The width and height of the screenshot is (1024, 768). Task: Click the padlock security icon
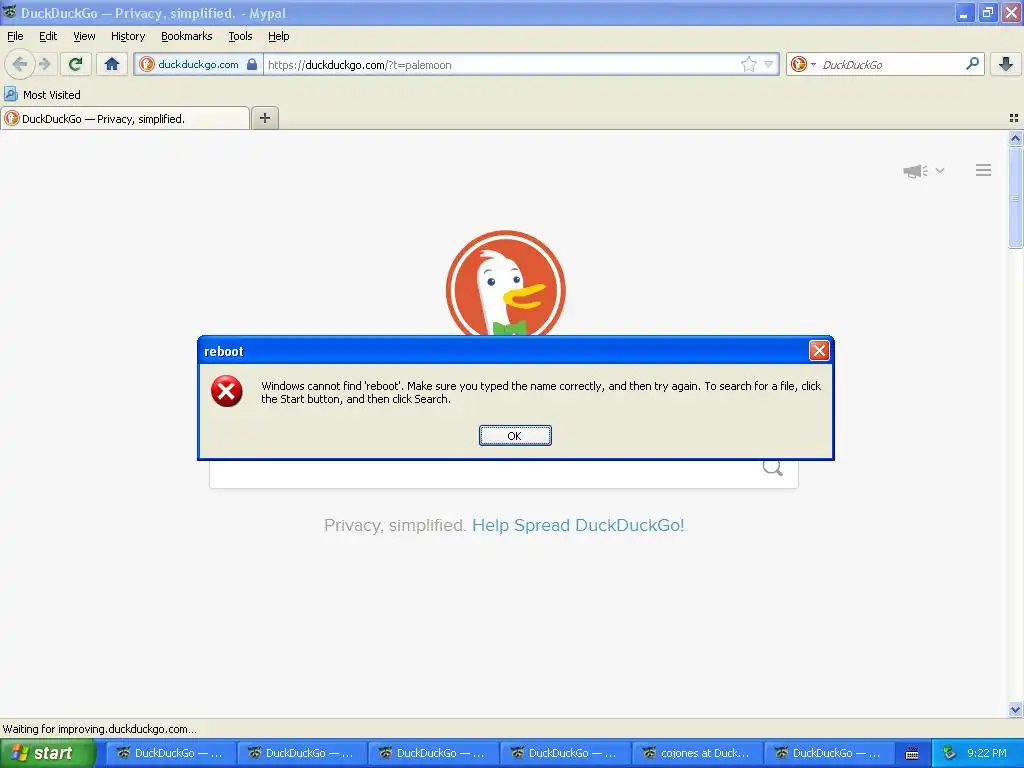click(252, 64)
